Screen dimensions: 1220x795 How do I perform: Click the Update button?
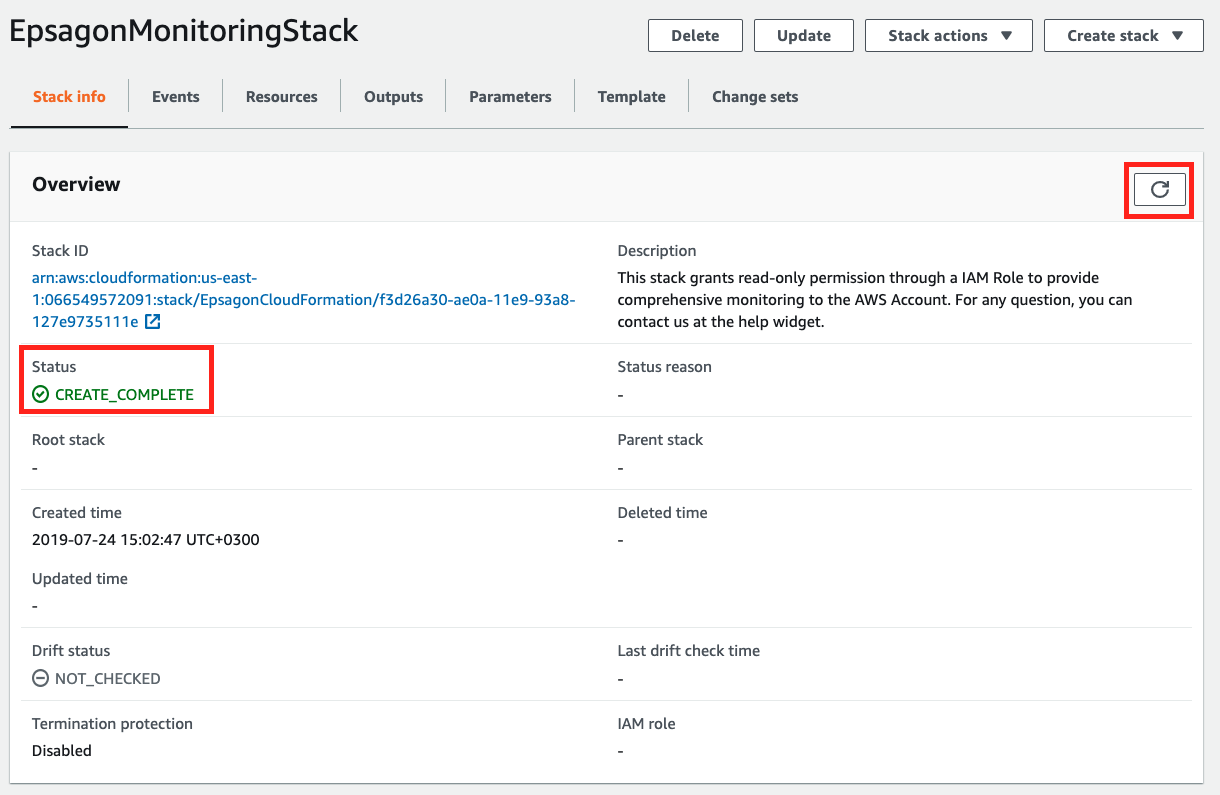pos(804,35)
